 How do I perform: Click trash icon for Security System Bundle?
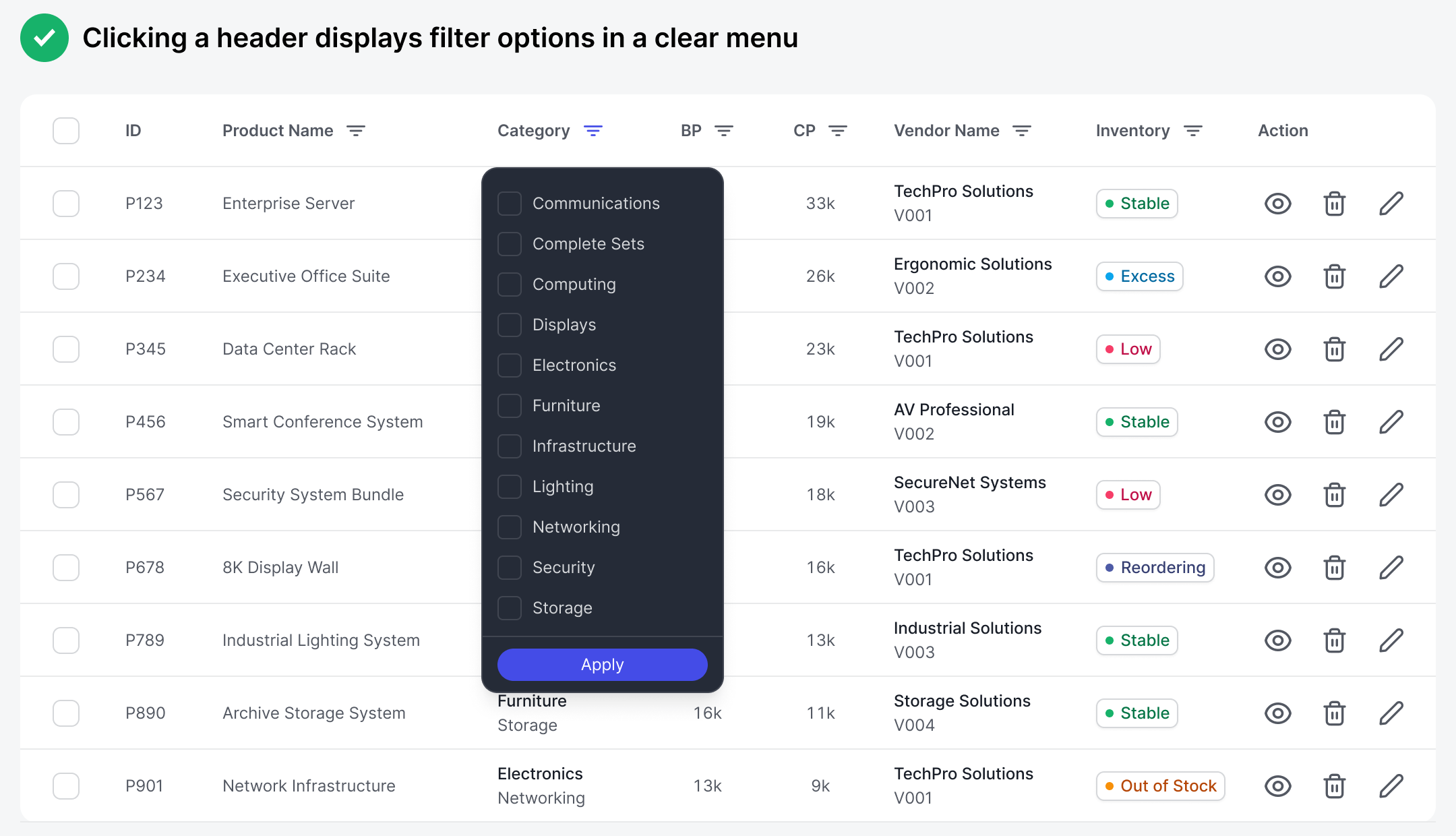[1334, 495]
